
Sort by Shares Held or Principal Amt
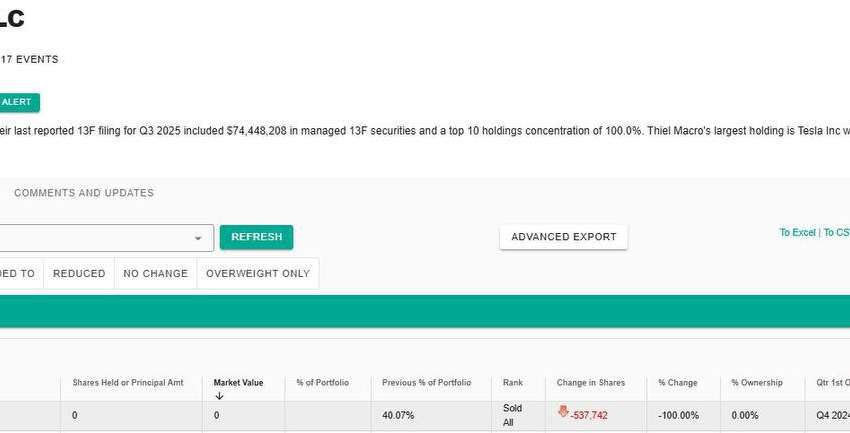(127, 383)
